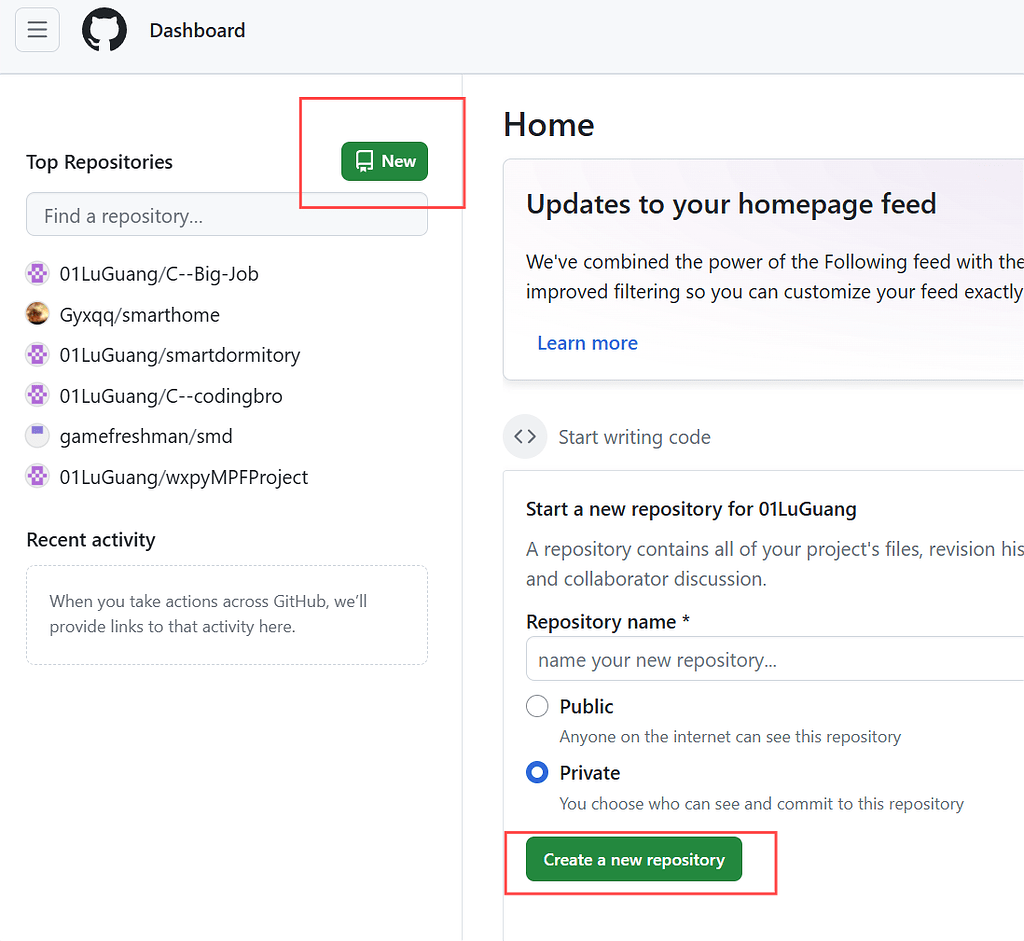Click the 01LuGuang/wxpyMPFProject avatar icon
This screenshot has height=941, width=1024.
[x=37, y=477]
